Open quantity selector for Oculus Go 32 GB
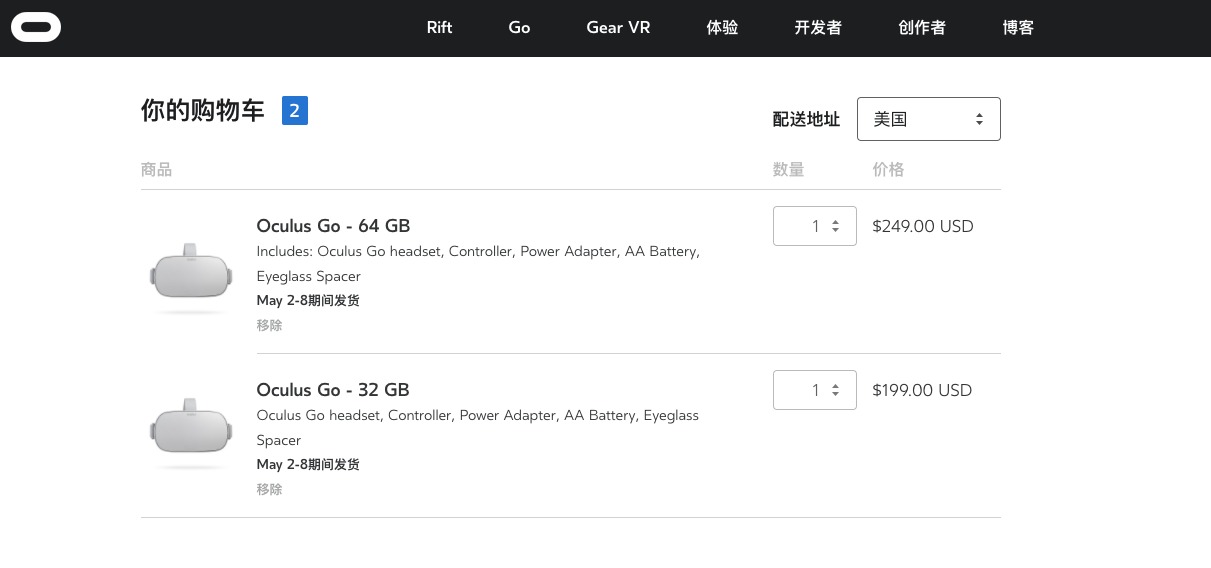1211x568 pixels. tap(814, 390)
